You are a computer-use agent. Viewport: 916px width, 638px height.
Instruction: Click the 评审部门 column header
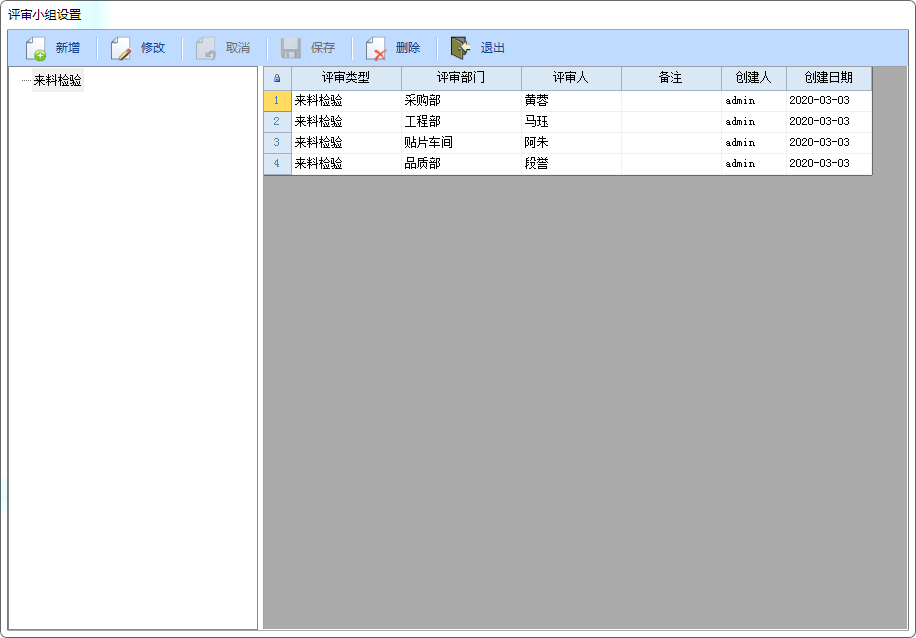[462, 78]
